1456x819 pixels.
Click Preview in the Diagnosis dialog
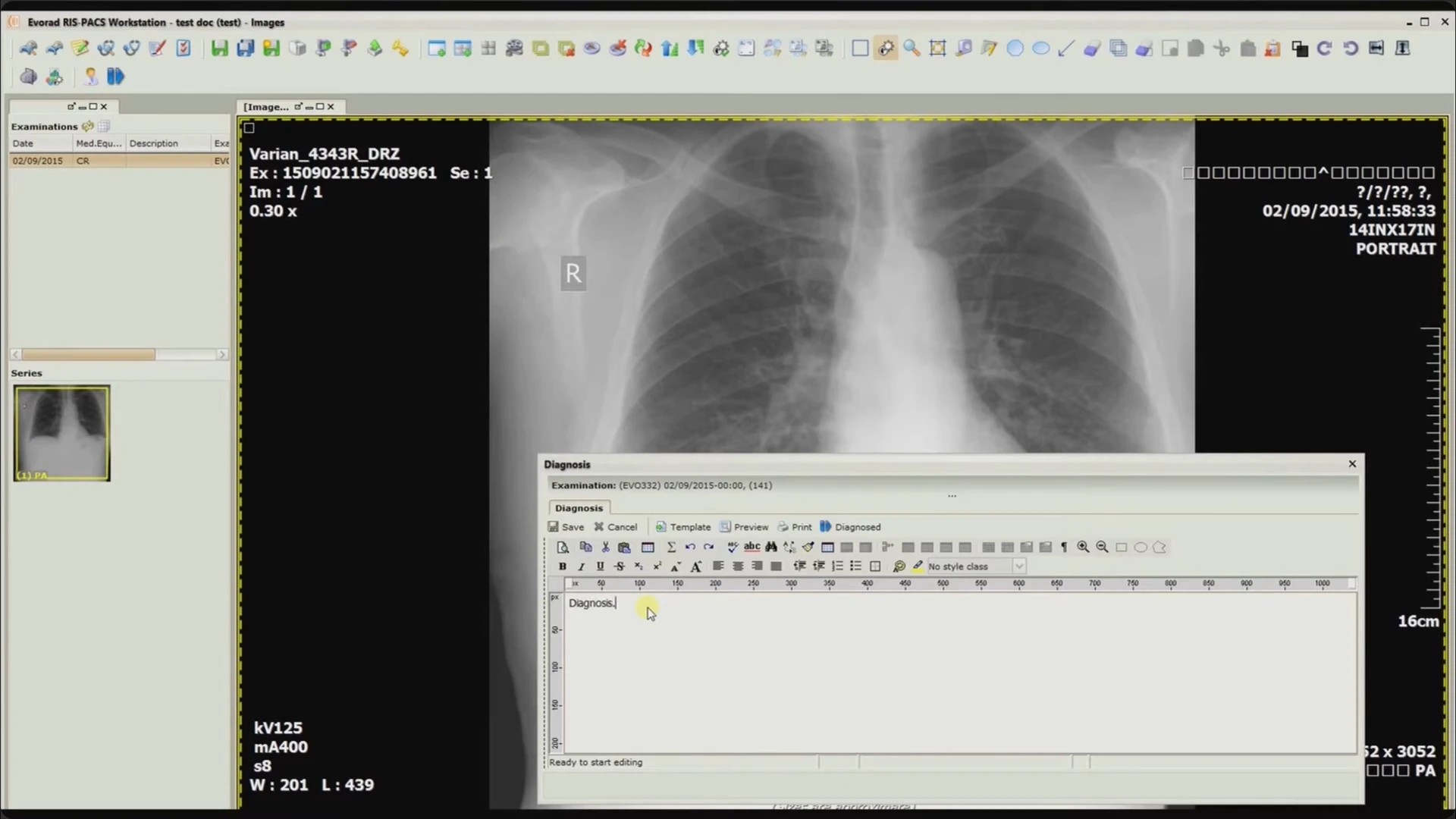(x=743, y=527)
